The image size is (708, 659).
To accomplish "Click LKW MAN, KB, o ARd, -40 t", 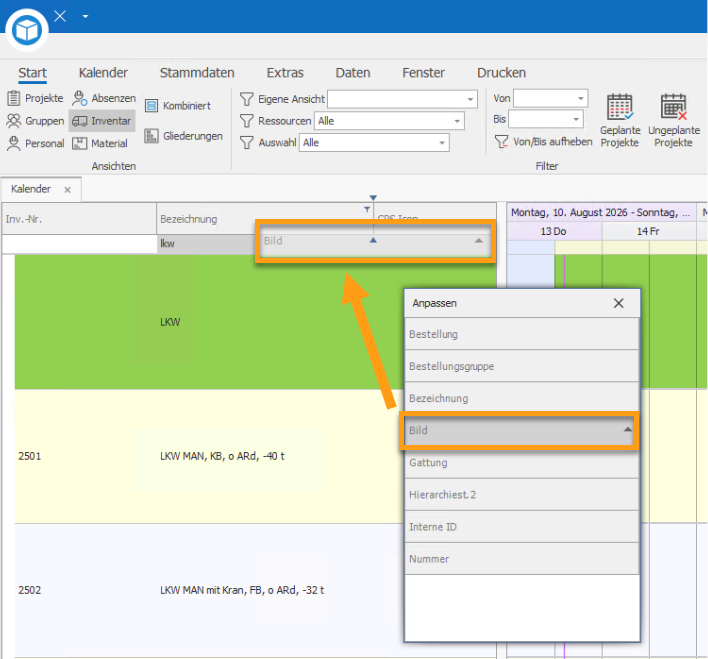I will (222, 456).
